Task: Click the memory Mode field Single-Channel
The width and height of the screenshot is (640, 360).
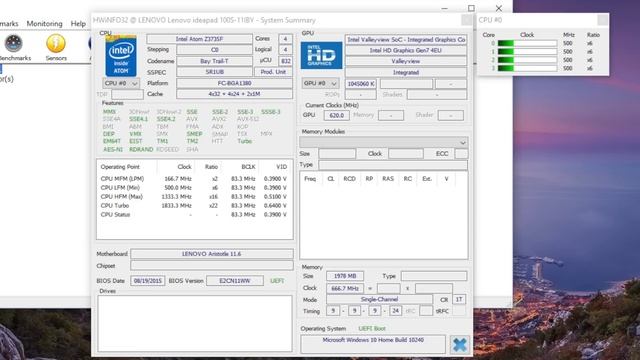Action: [x=379, y=300]
